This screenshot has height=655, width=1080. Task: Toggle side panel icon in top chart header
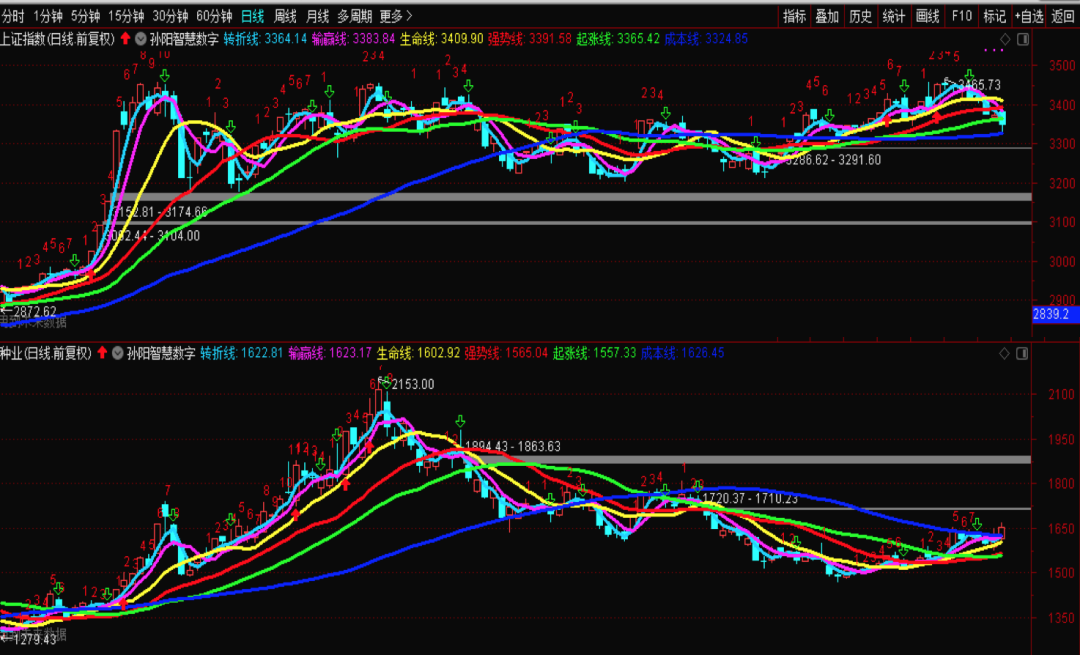(1023, 39)
